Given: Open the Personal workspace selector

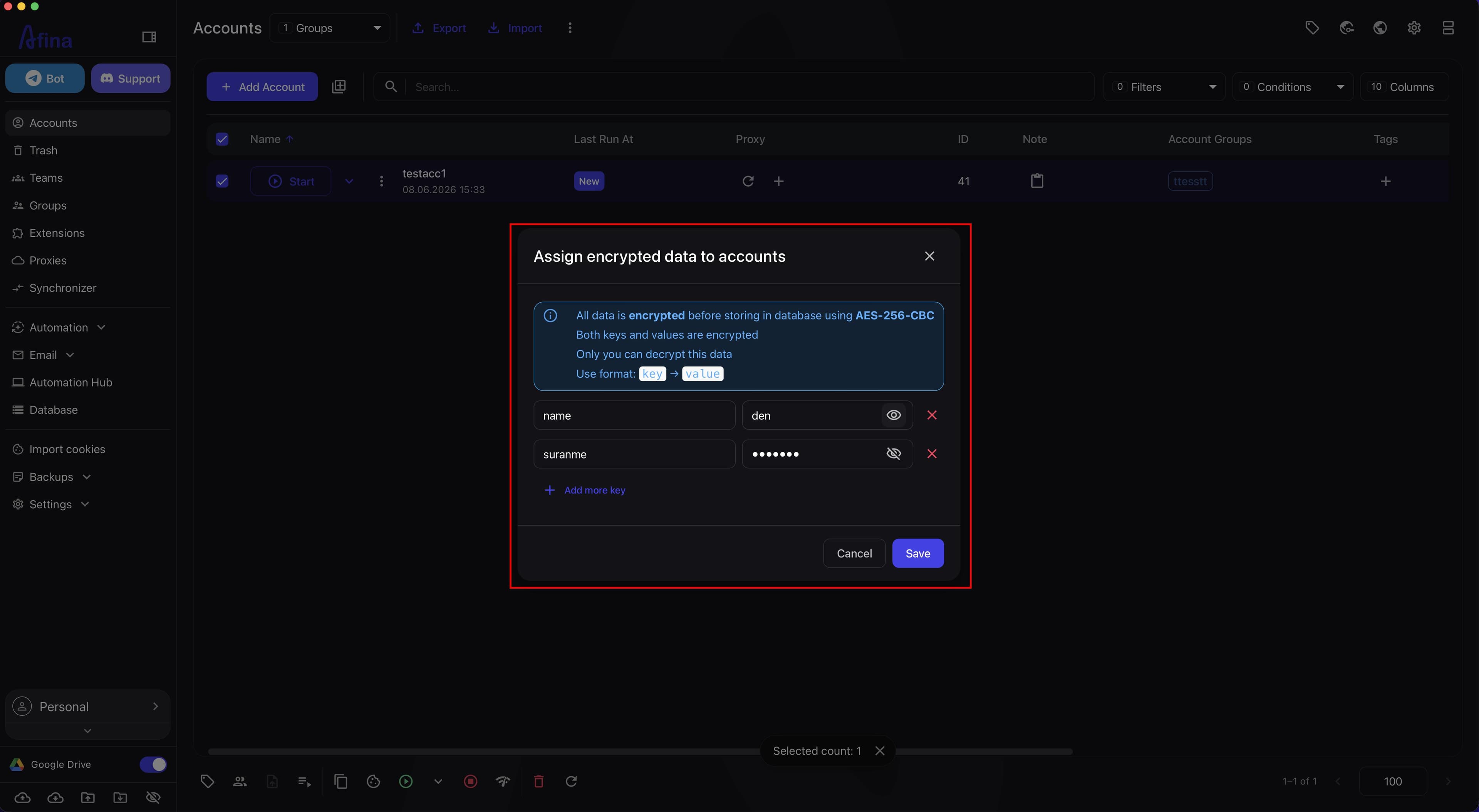Looking at the screenshot, I should (87, 707).
